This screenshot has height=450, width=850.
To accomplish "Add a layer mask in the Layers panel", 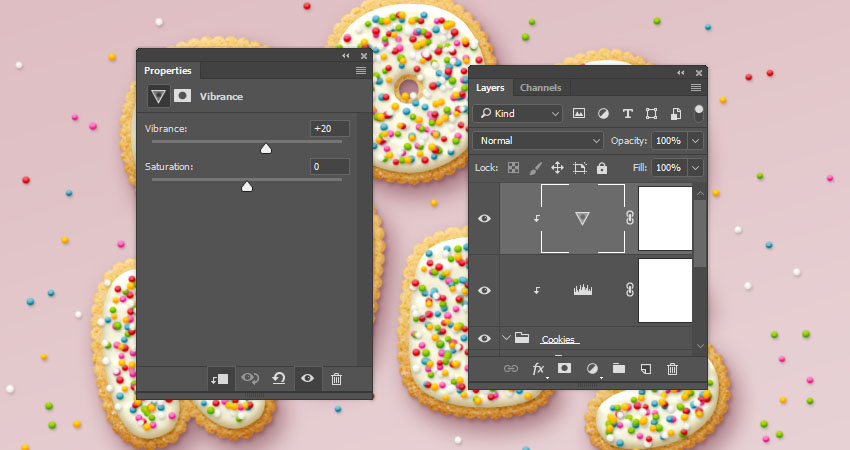I will (x=565, y=369).
